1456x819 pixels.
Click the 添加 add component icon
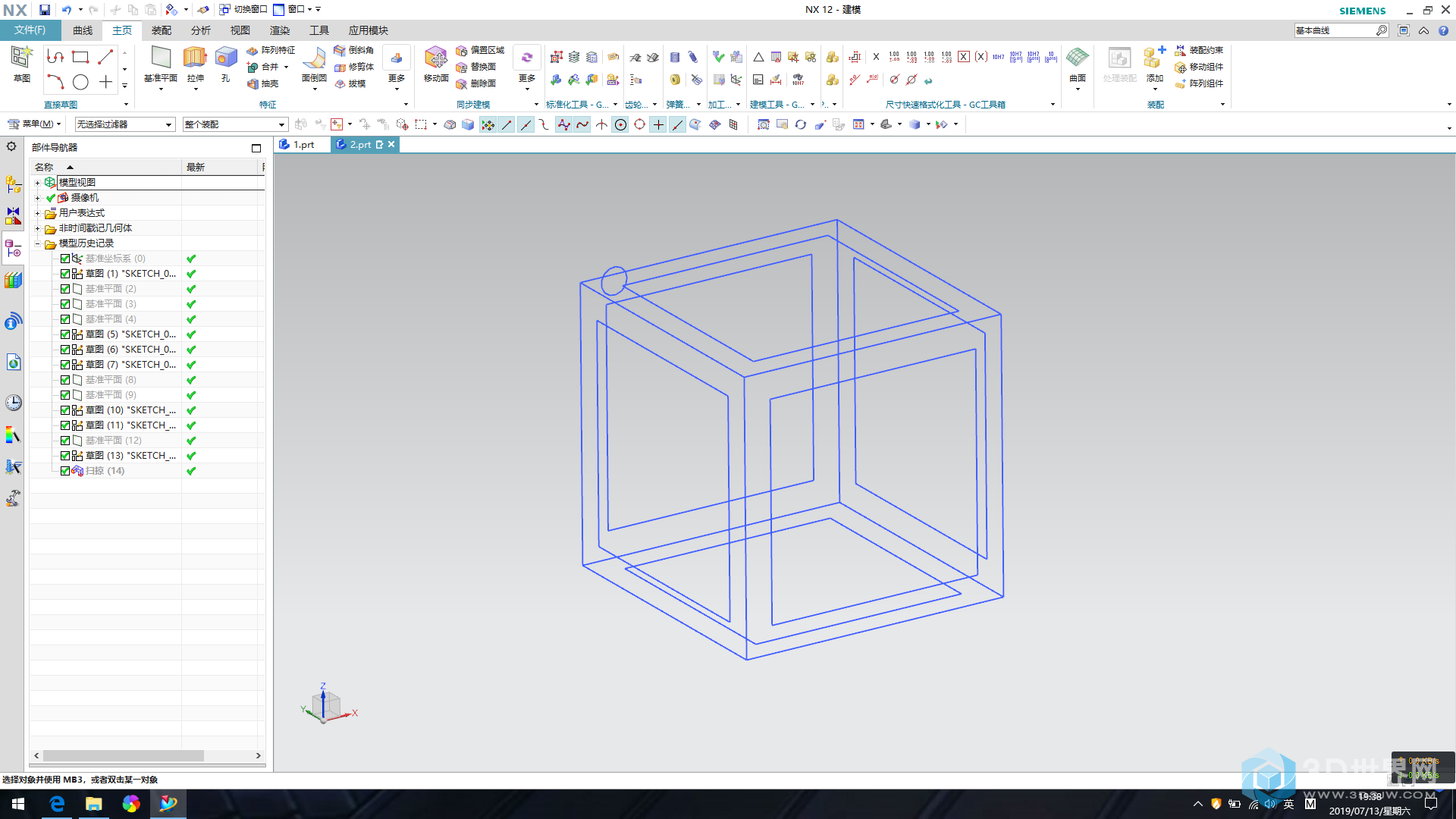click(1154, 58)
